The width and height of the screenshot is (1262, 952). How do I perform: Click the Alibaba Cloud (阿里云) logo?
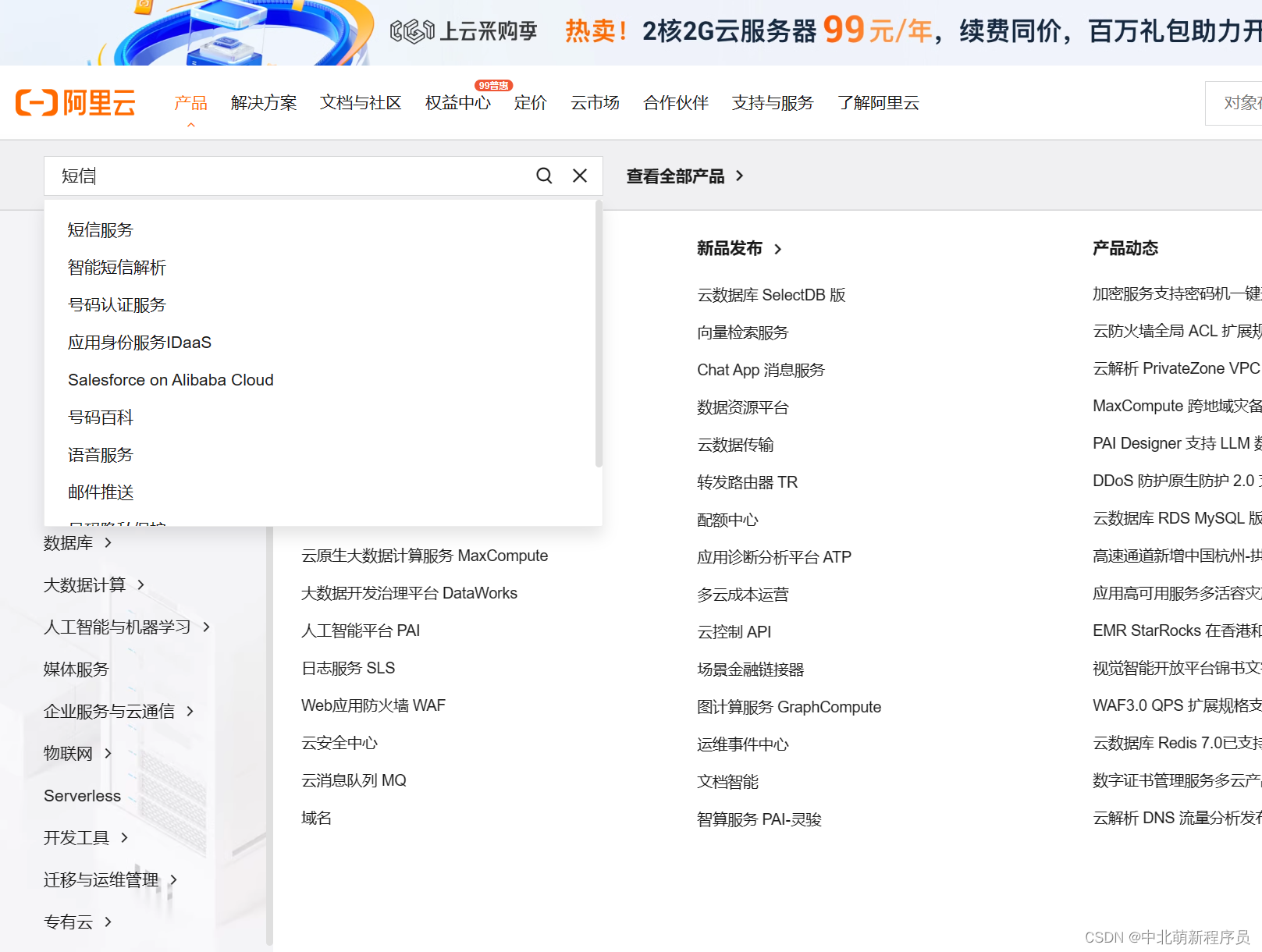point(76,102)
